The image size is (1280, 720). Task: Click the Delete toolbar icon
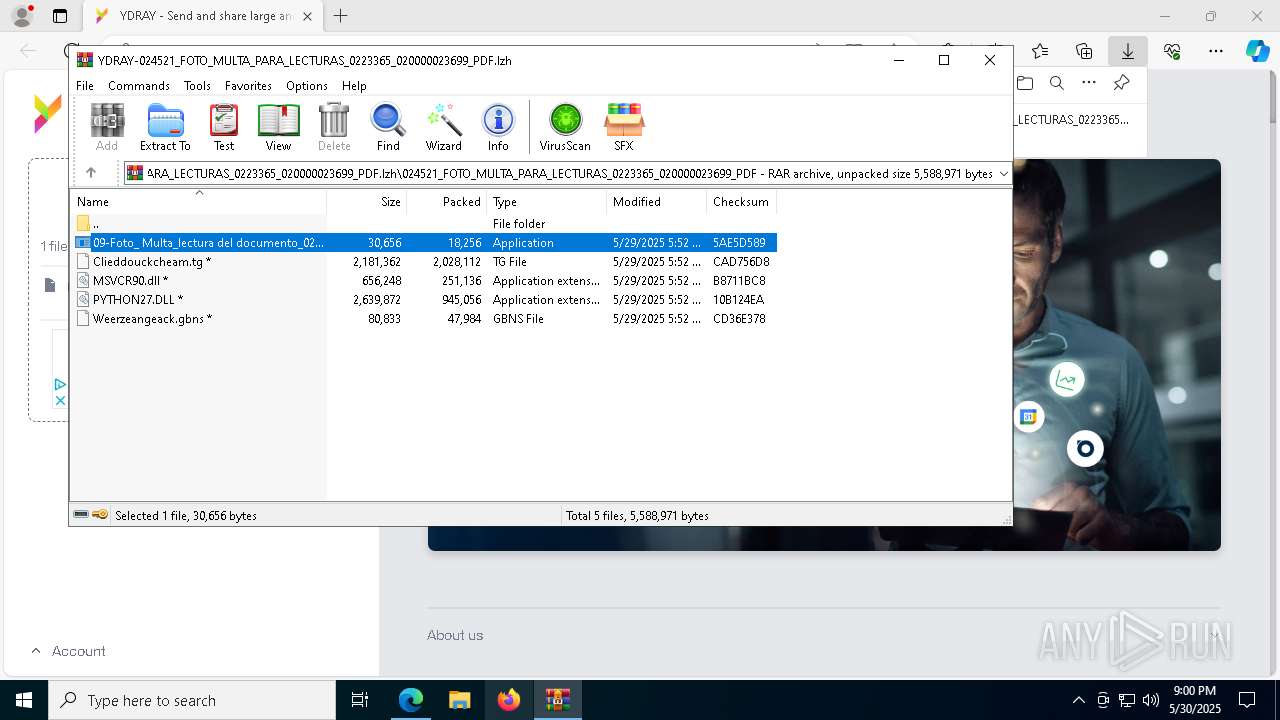[334, 127]
